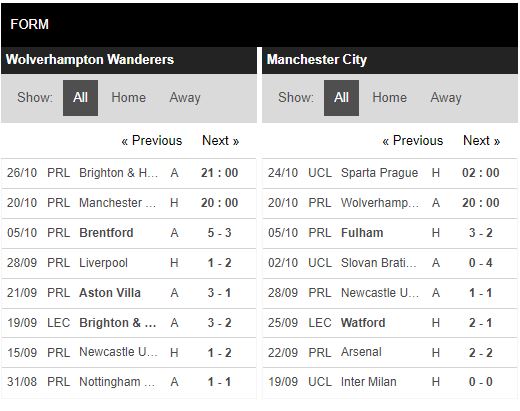Switch Manchester City form to Home matches
520x411 pixels.
coord(389,98)
